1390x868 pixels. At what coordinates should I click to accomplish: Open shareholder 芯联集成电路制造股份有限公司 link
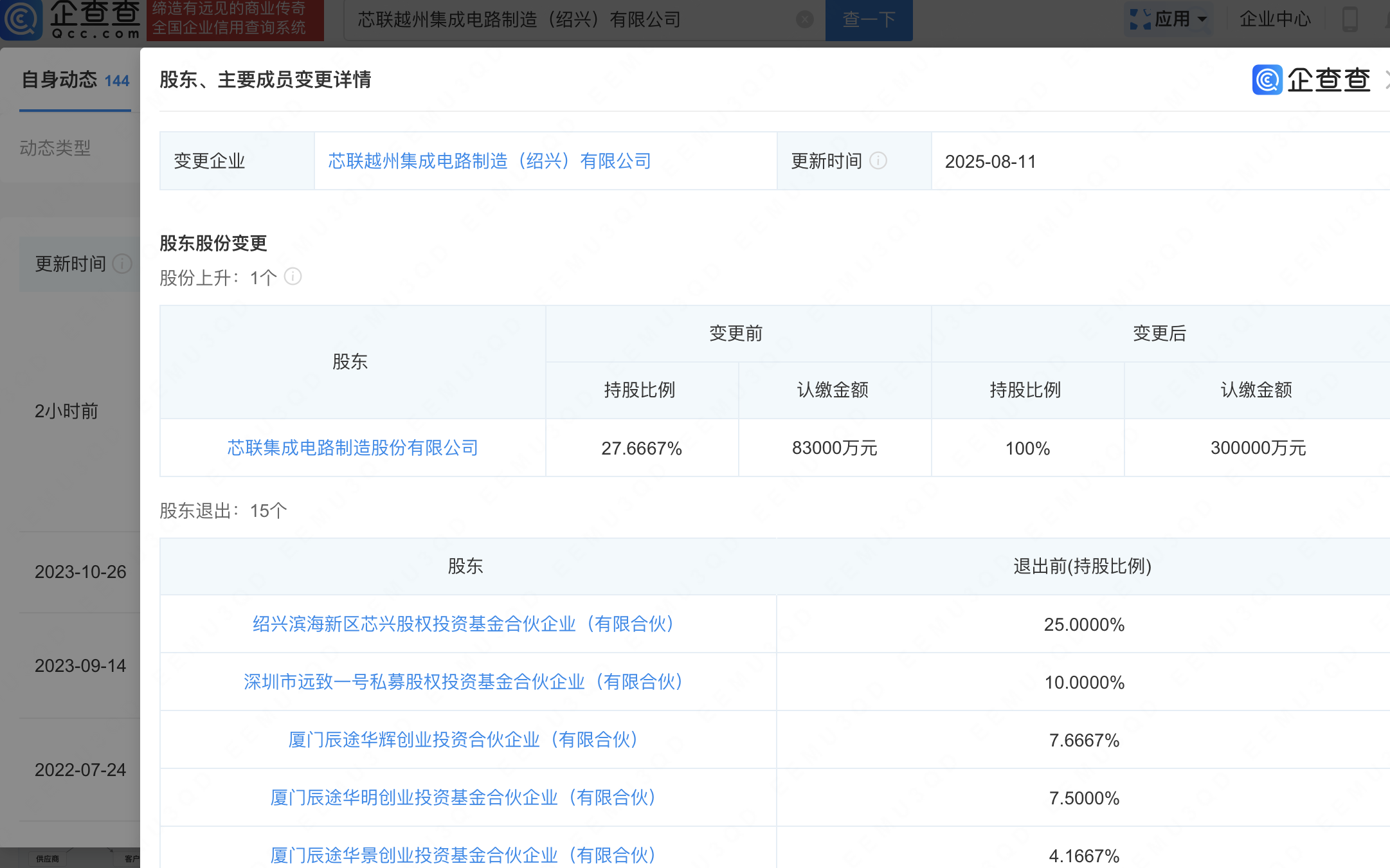(x=353, y=448)
